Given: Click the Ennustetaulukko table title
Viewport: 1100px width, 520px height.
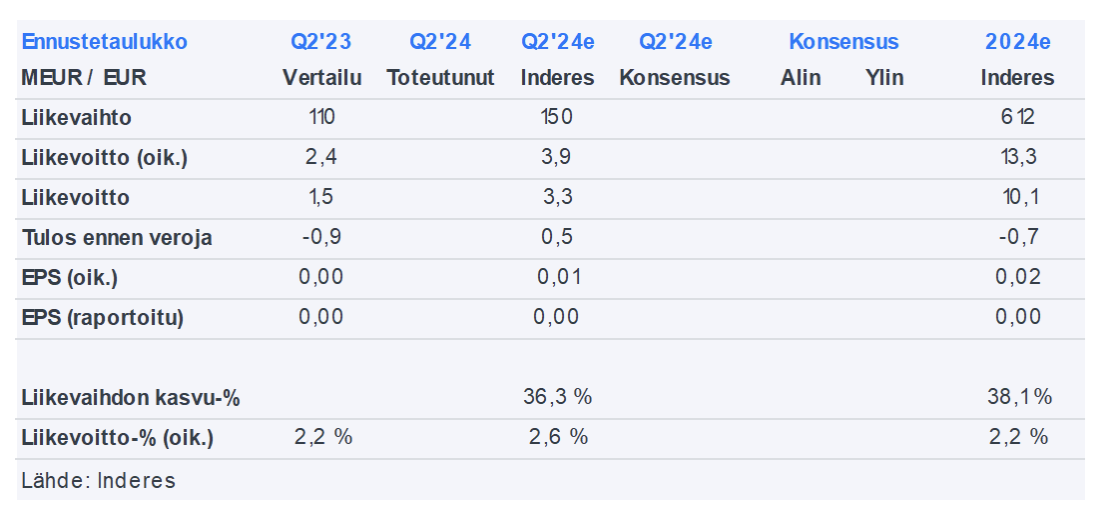Looking at the screenshot, I should (104, 42).
